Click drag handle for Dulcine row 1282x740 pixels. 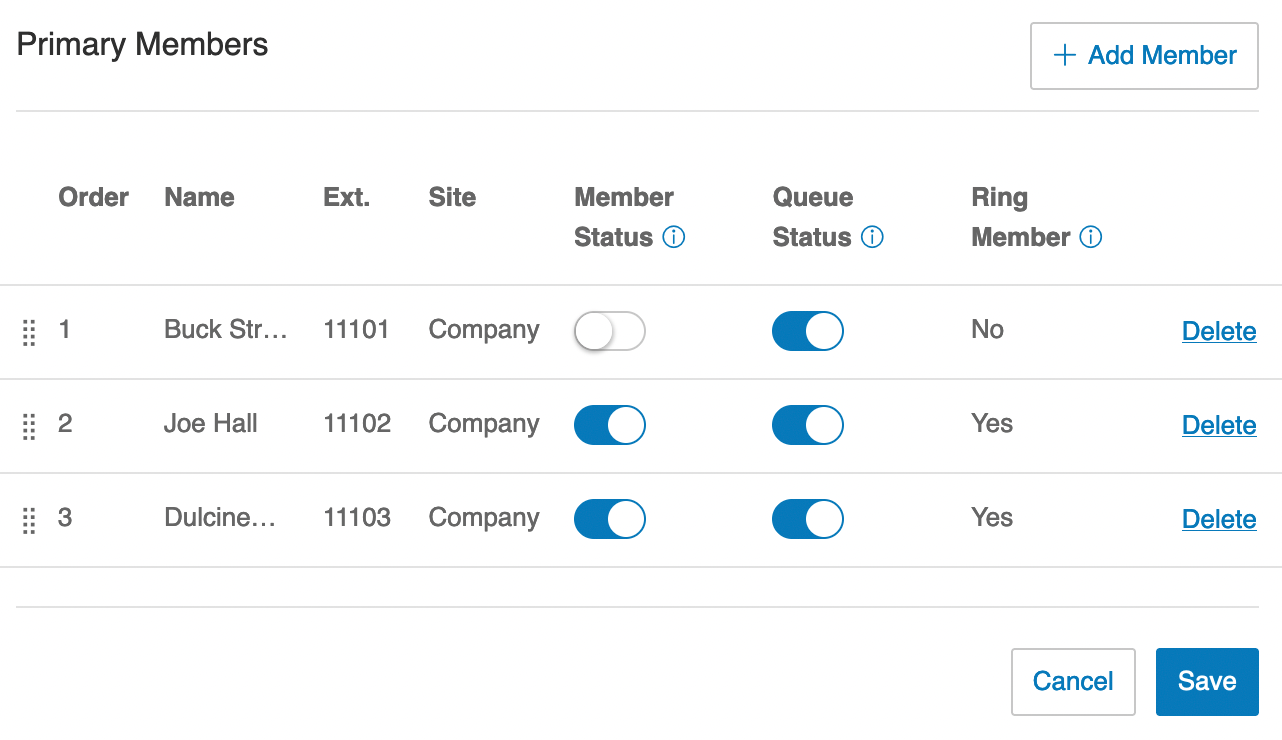point(29,520)
